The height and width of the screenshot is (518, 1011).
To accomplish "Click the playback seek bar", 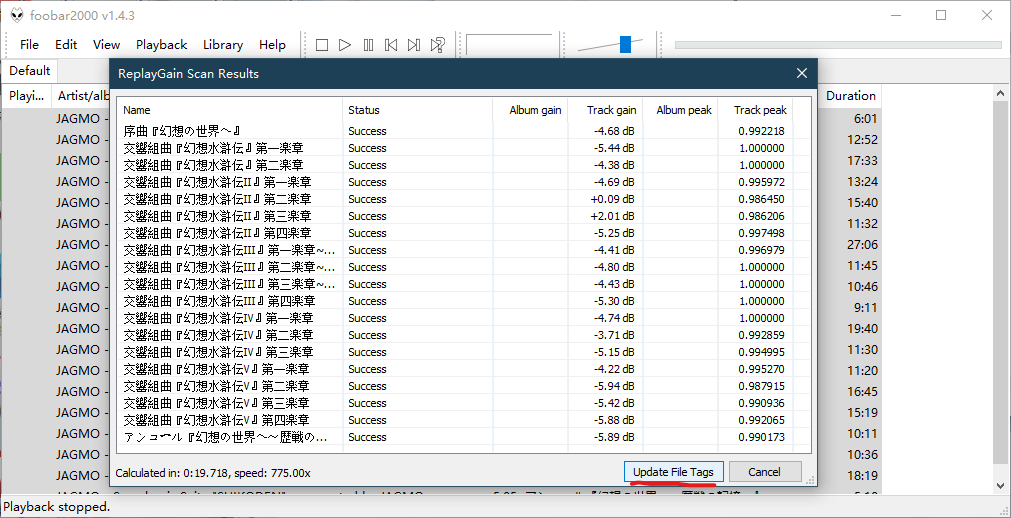I will 837,45.
